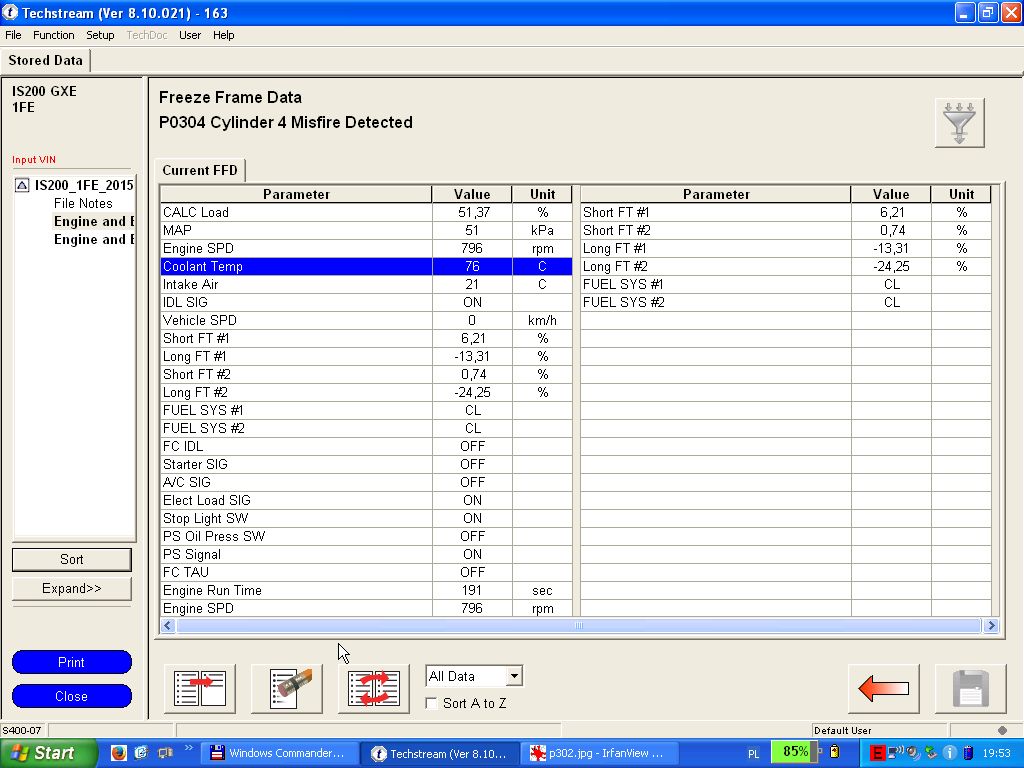
Task: Click the PL language indicator
Action: (x=754, y=754)
